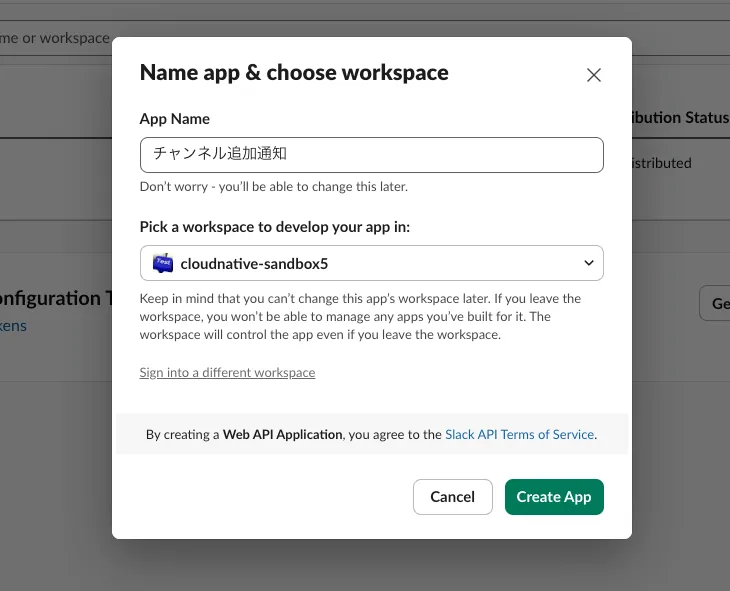The width and height of the screenshot is (730, 591).
Task: Click the Name app & choose workspace heading
Action: tap(294, 72)
